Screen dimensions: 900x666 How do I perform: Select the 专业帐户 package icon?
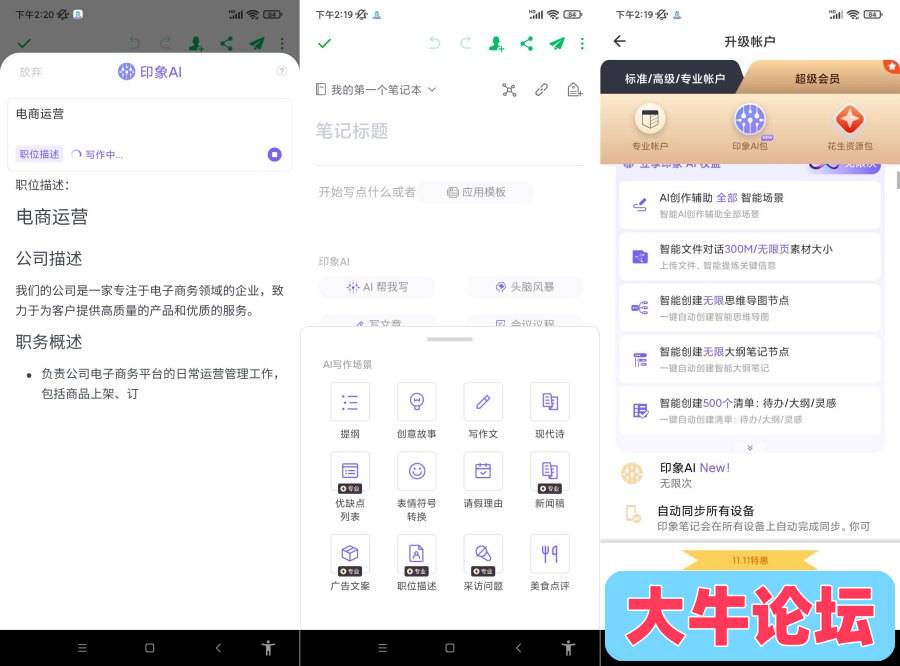point(650,119)
